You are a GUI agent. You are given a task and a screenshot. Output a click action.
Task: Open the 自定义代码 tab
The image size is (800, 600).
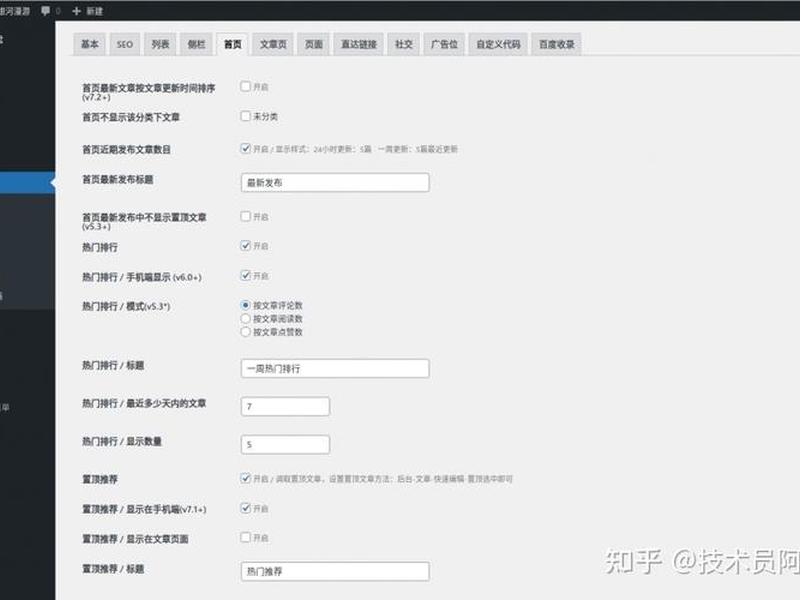coord(498,44)
